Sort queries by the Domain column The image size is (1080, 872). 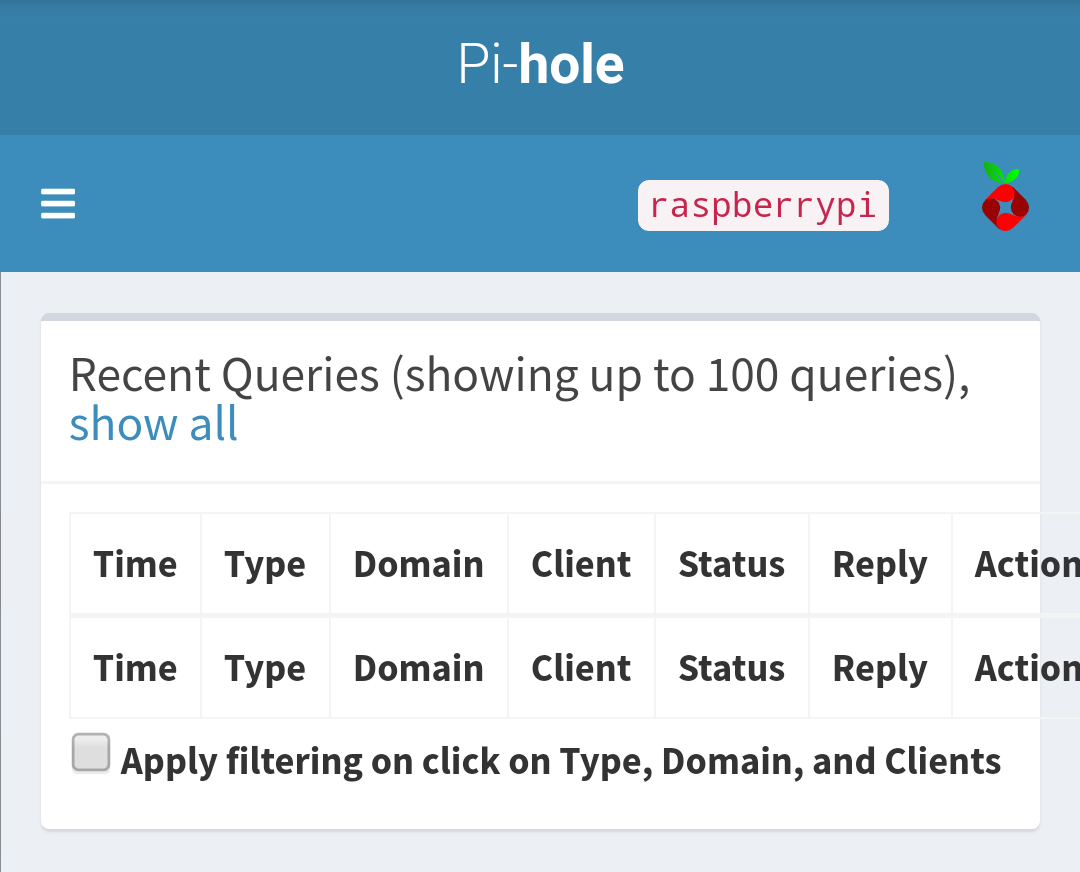[418, 563]
